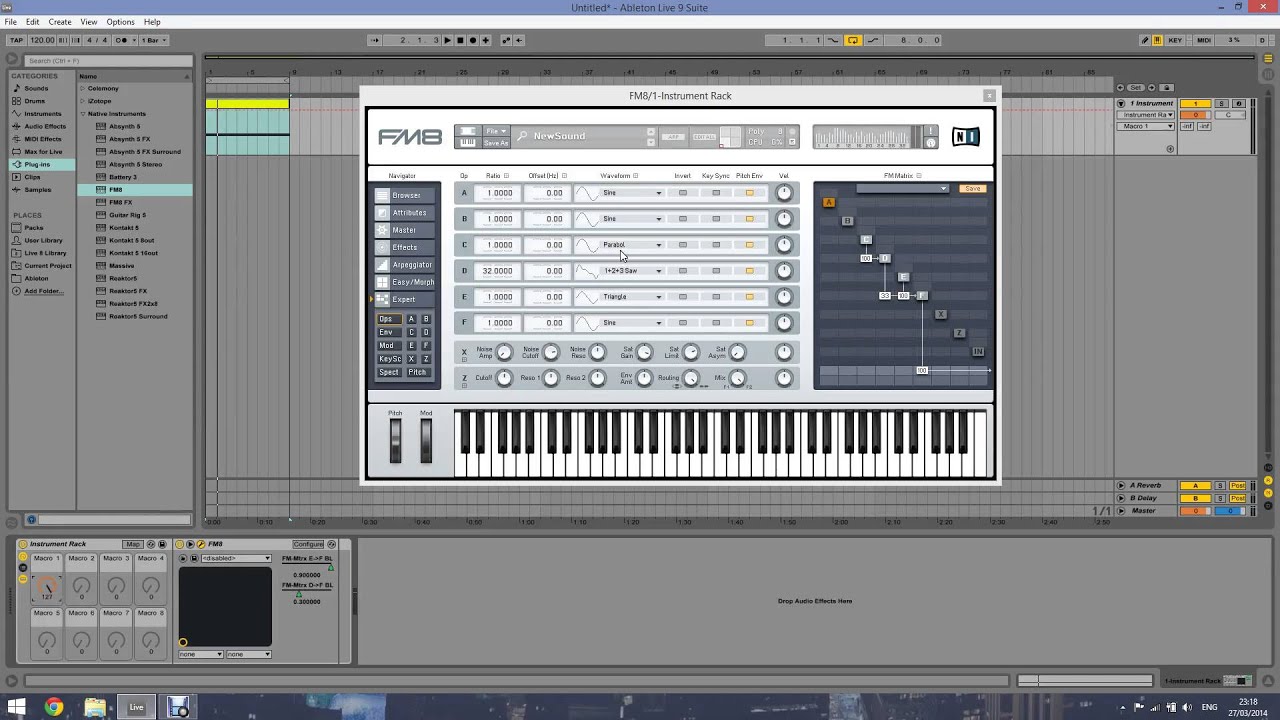1280x720 pixels.
Task: Select the Sounds category in browser
Action: (x=36, y=88)
